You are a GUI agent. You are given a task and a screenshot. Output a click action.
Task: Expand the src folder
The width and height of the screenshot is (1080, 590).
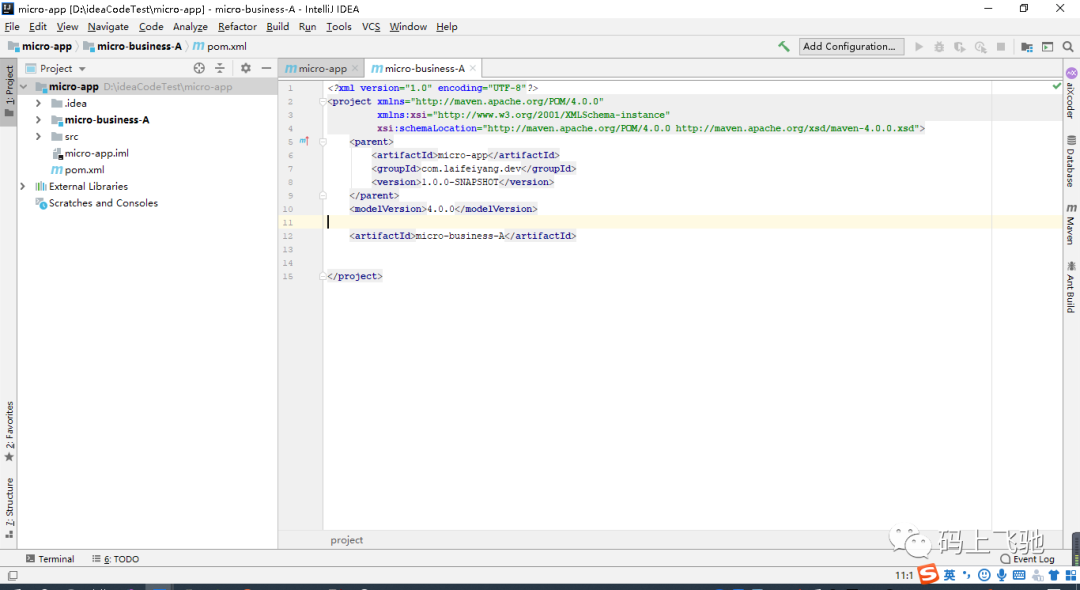[39, 136]
